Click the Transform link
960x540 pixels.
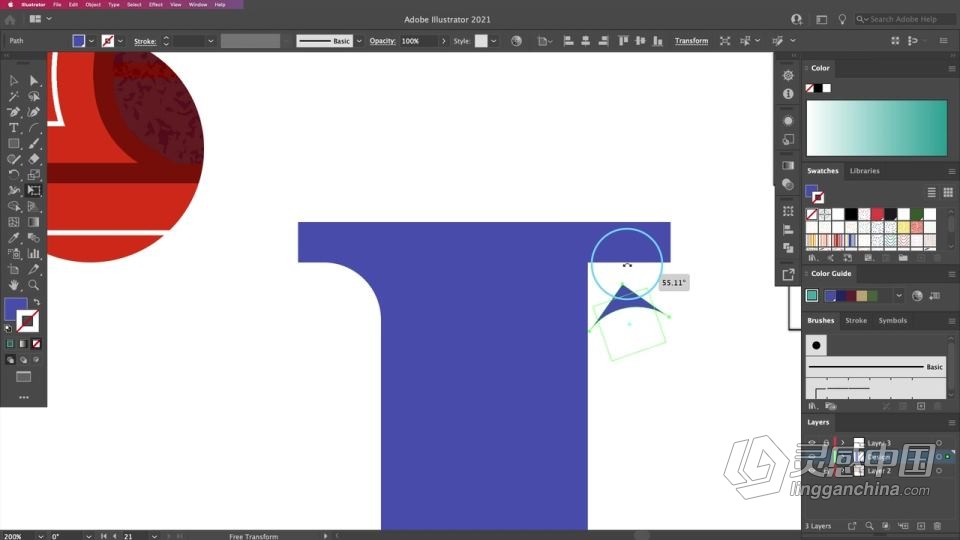[x=691, y=41]
